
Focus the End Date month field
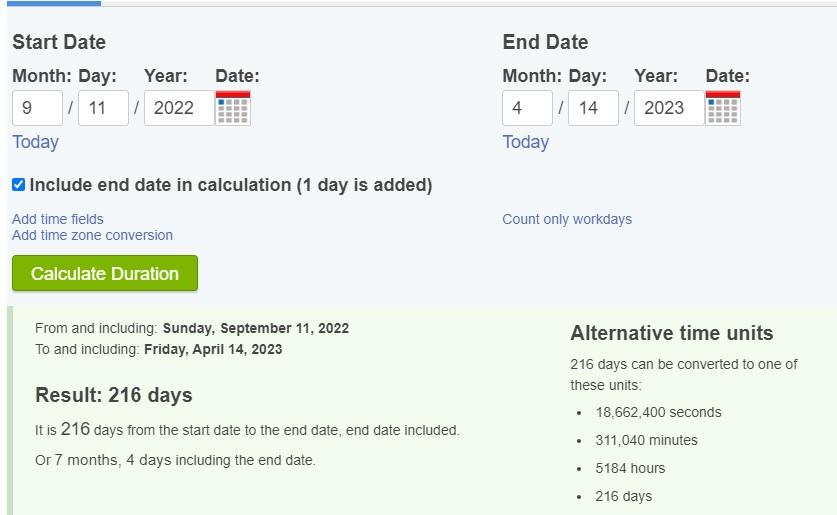[x=527, y=108]
